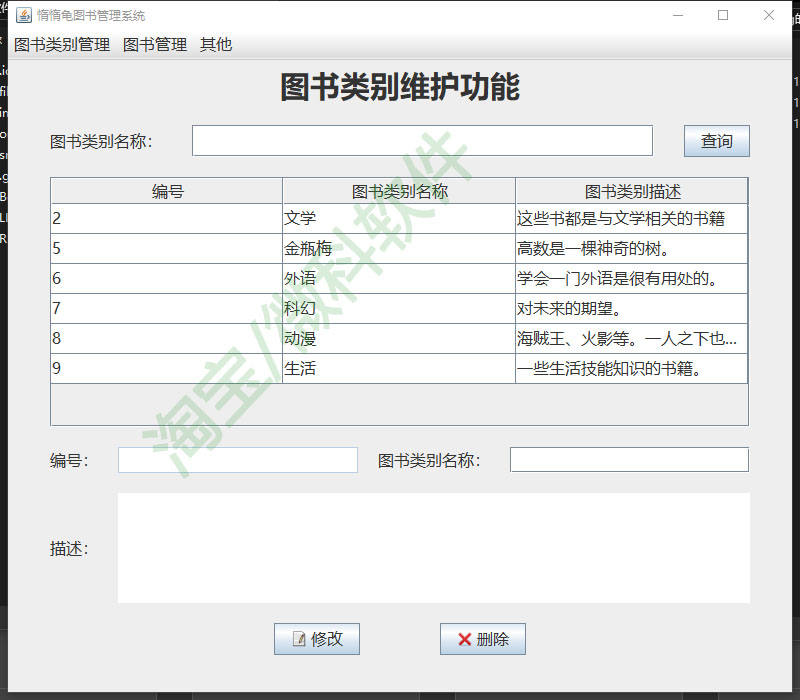Select the 生活 category cell
The width and height of the screenshot is (800, 700).
tap(399, 368)
